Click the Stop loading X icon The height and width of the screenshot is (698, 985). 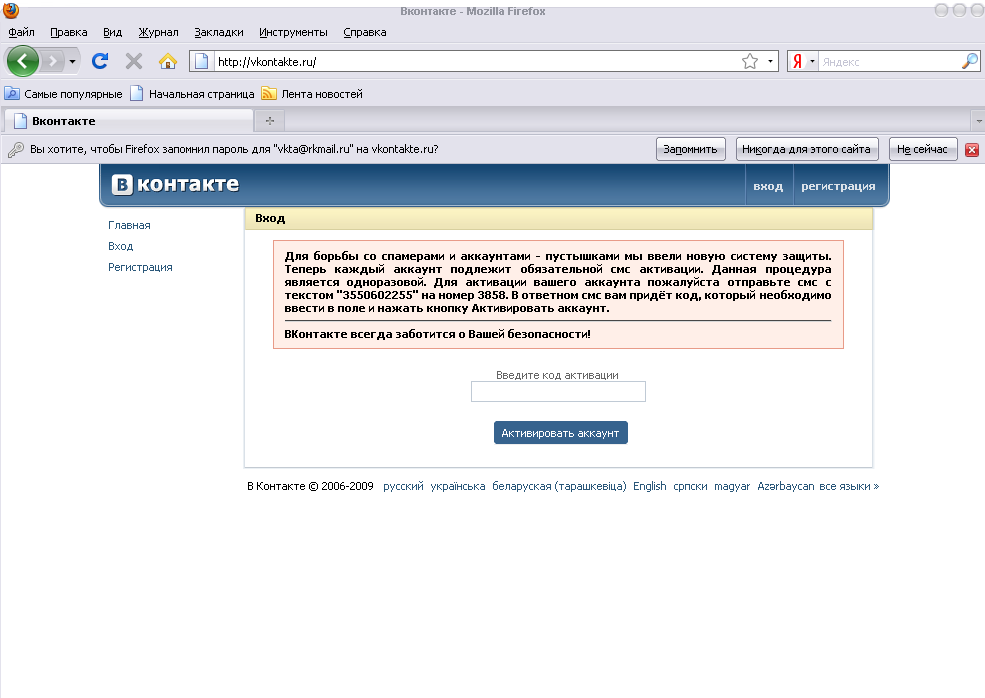pos(133,62)
